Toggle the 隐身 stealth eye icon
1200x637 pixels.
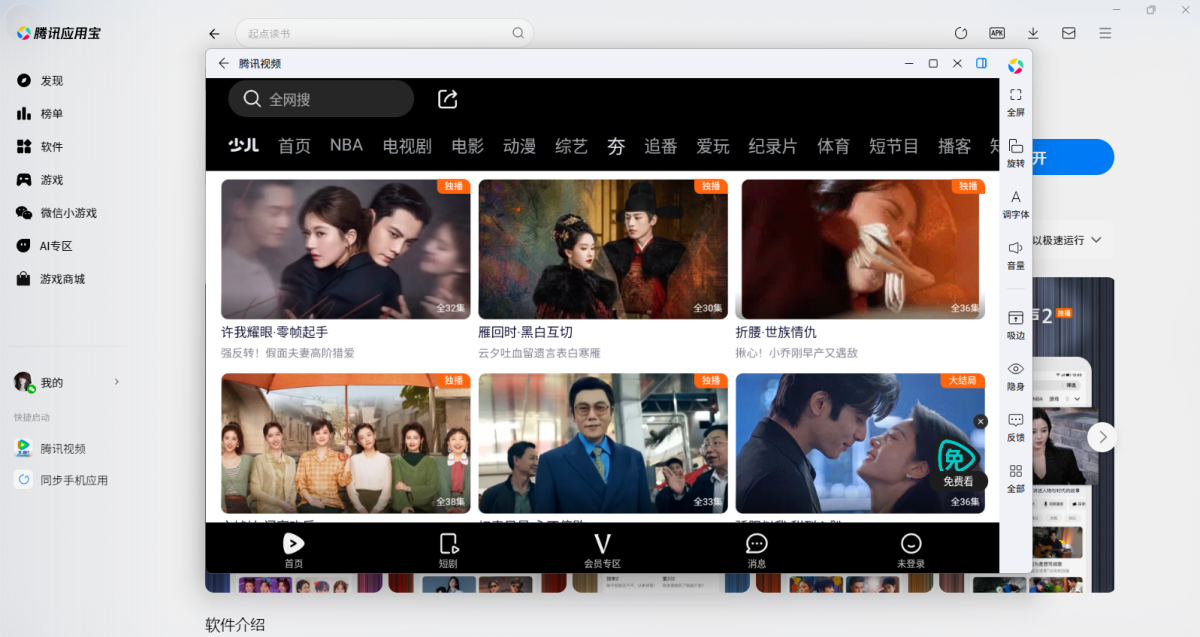click(x=1015, y=369)
